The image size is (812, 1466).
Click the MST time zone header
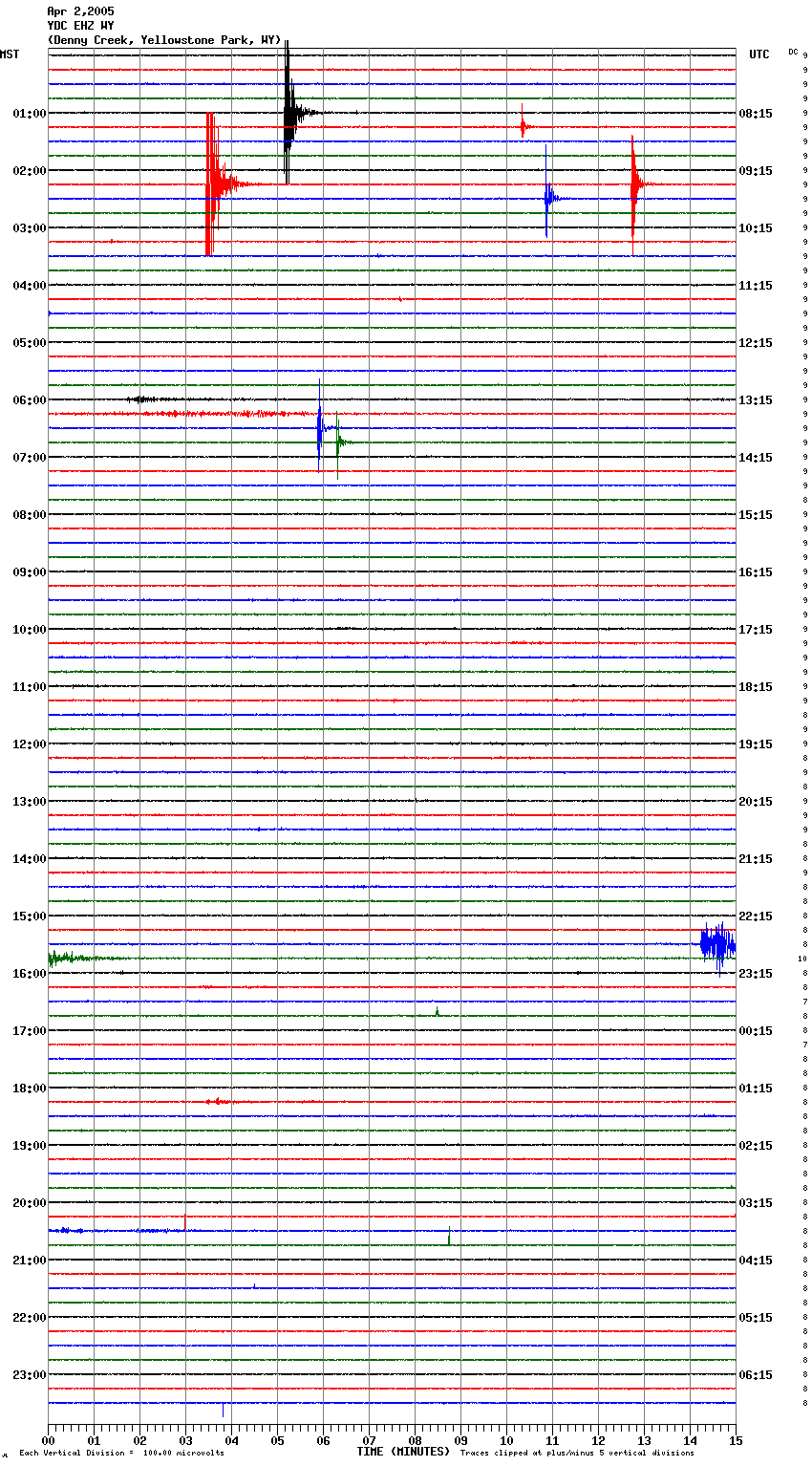(x=10, y=54)
